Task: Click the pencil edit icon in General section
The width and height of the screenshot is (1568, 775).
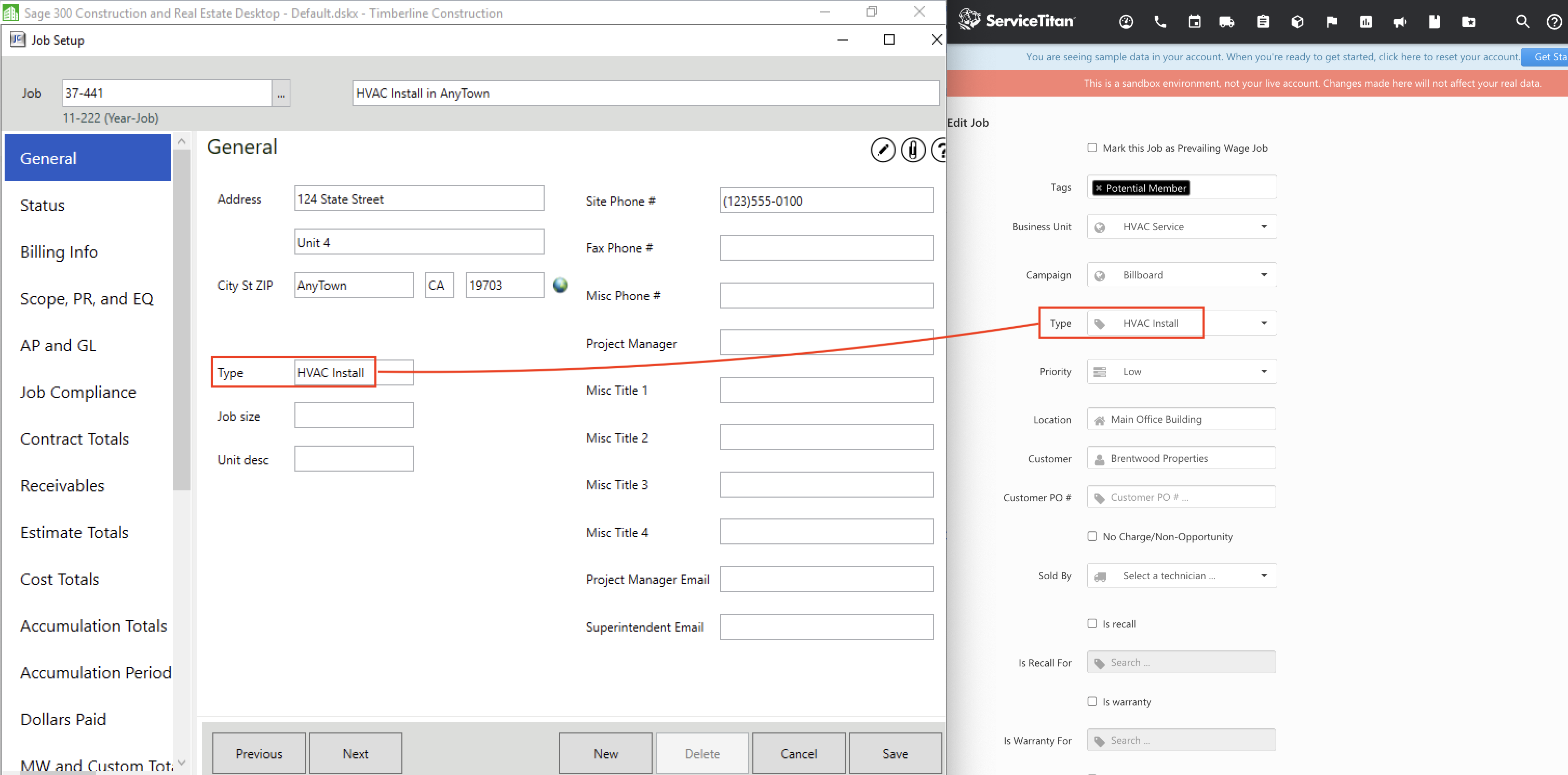Action: pos(882,150)
